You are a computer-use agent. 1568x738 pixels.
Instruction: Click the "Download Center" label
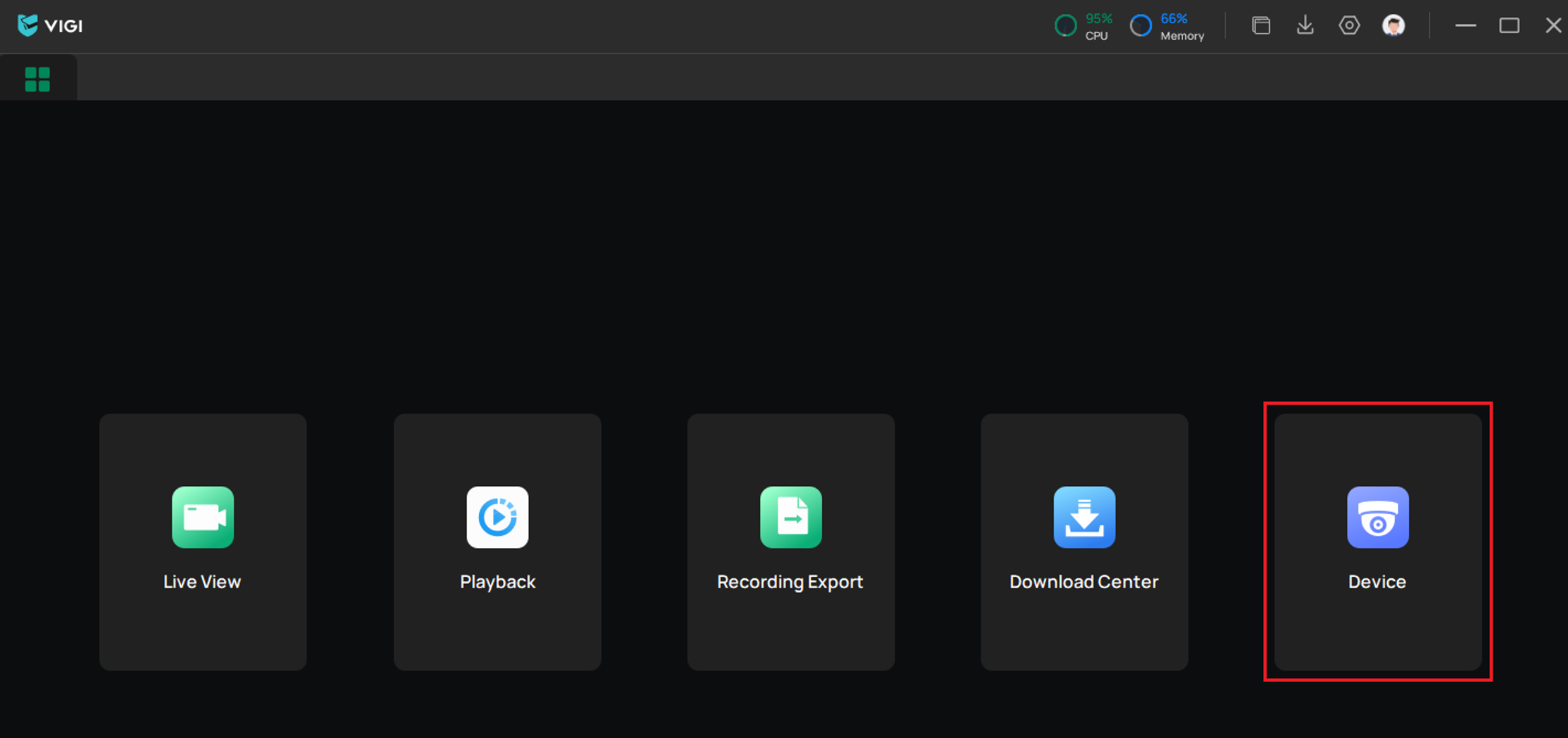pos(1084,582)
